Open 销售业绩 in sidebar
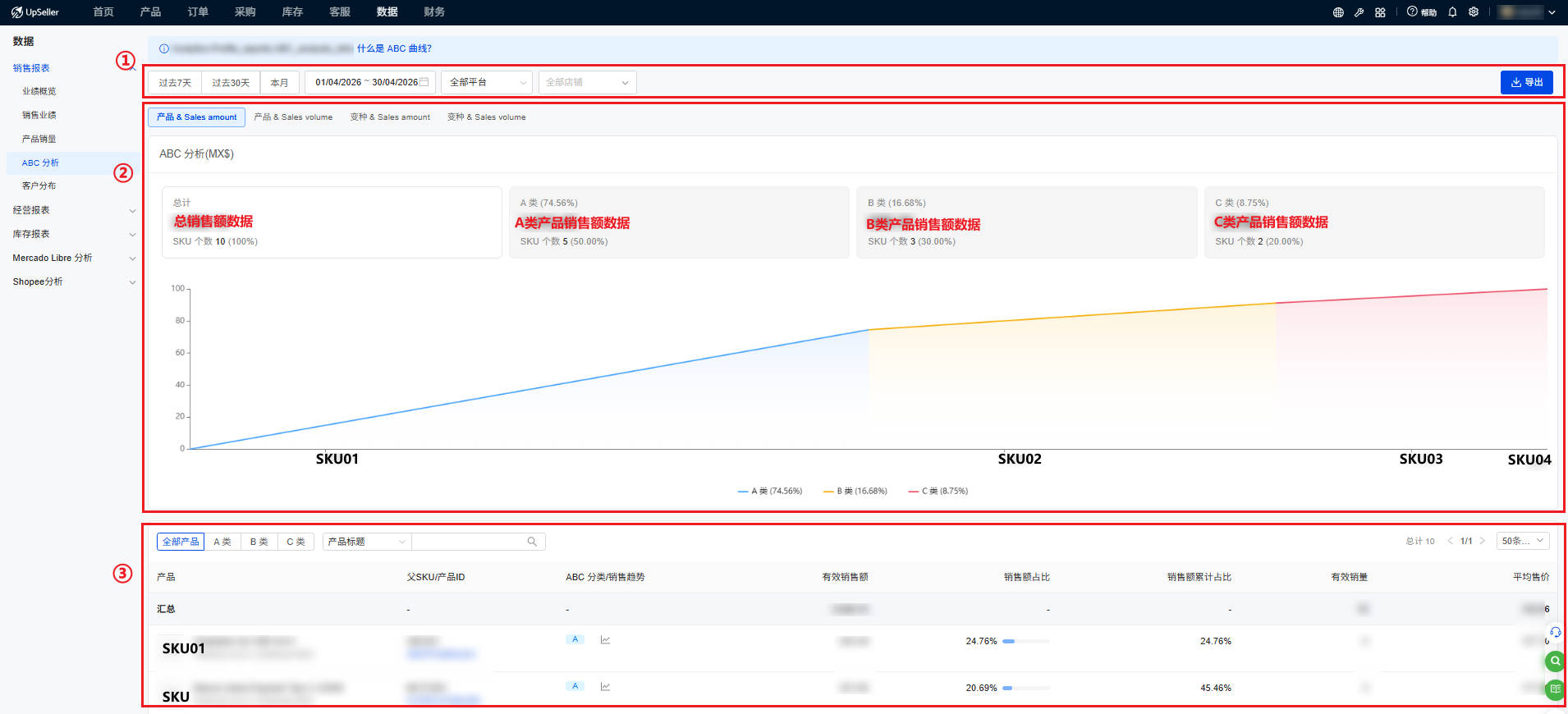The width and height of the screenshot is (1568, 714). point(39,115)
